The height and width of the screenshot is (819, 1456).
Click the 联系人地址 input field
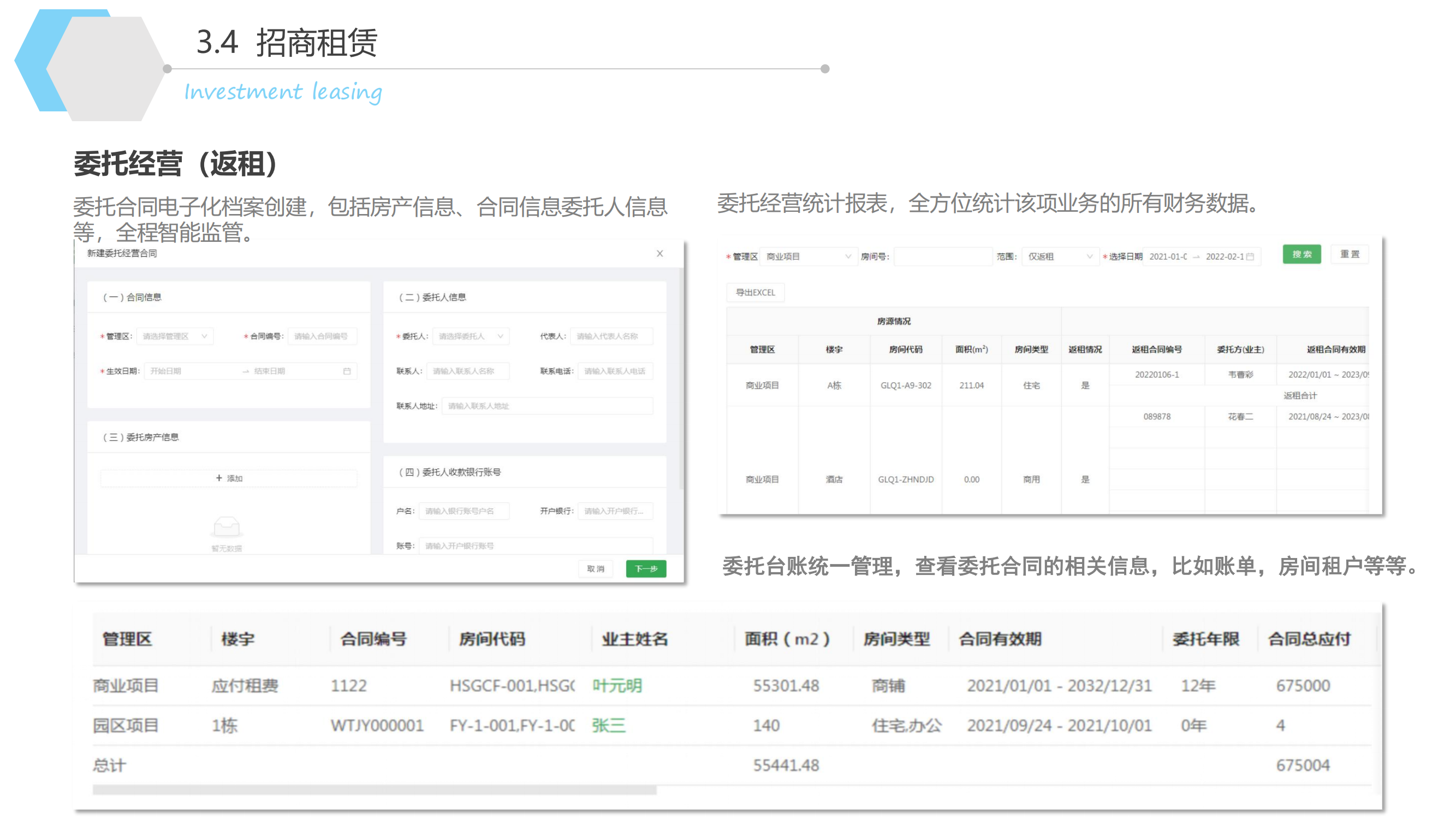click(x=547, y=406)
